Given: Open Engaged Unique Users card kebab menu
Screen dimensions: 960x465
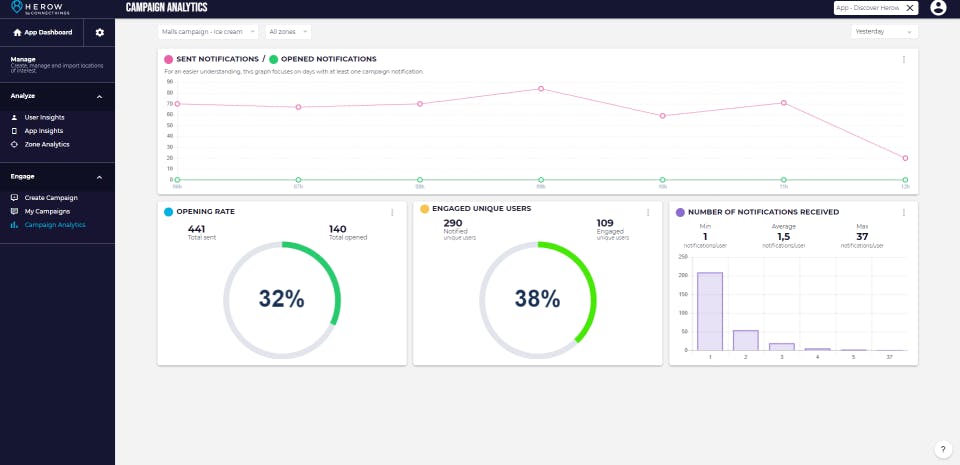Looking at the screenshot, I should pyautogui.click(x=648, y=212).
